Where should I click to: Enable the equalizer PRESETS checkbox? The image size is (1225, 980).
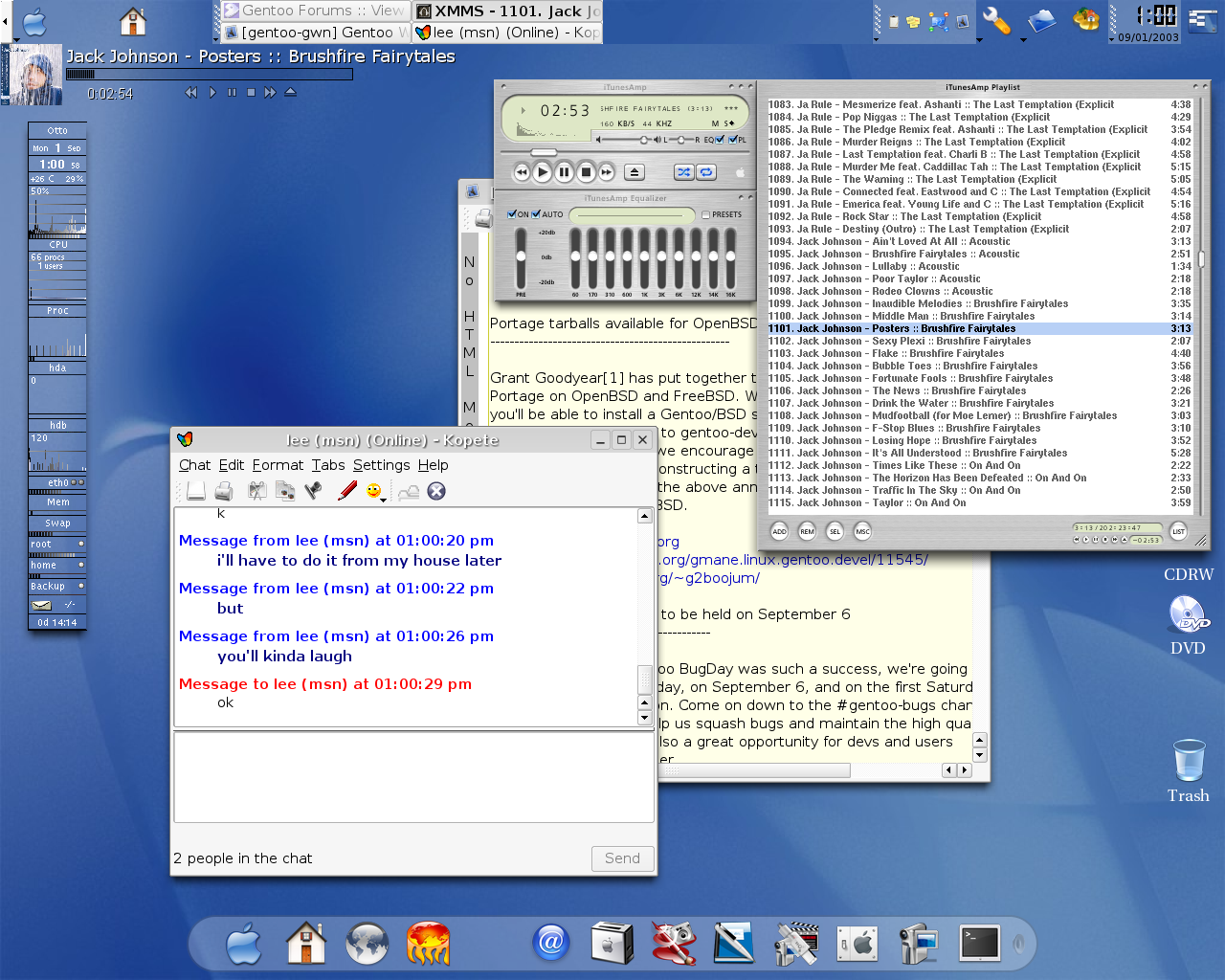click(x=706, y=214)
